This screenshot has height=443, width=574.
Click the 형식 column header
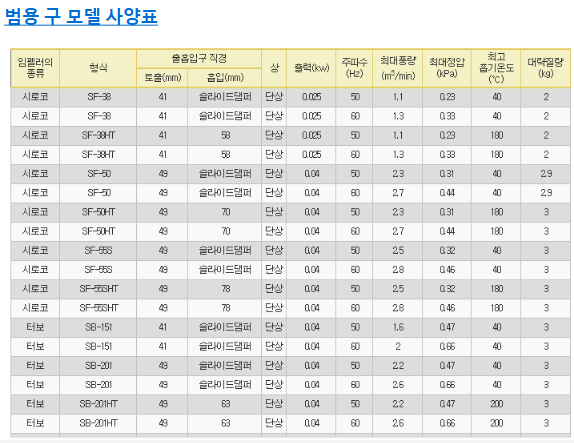[x=98, y=68]
